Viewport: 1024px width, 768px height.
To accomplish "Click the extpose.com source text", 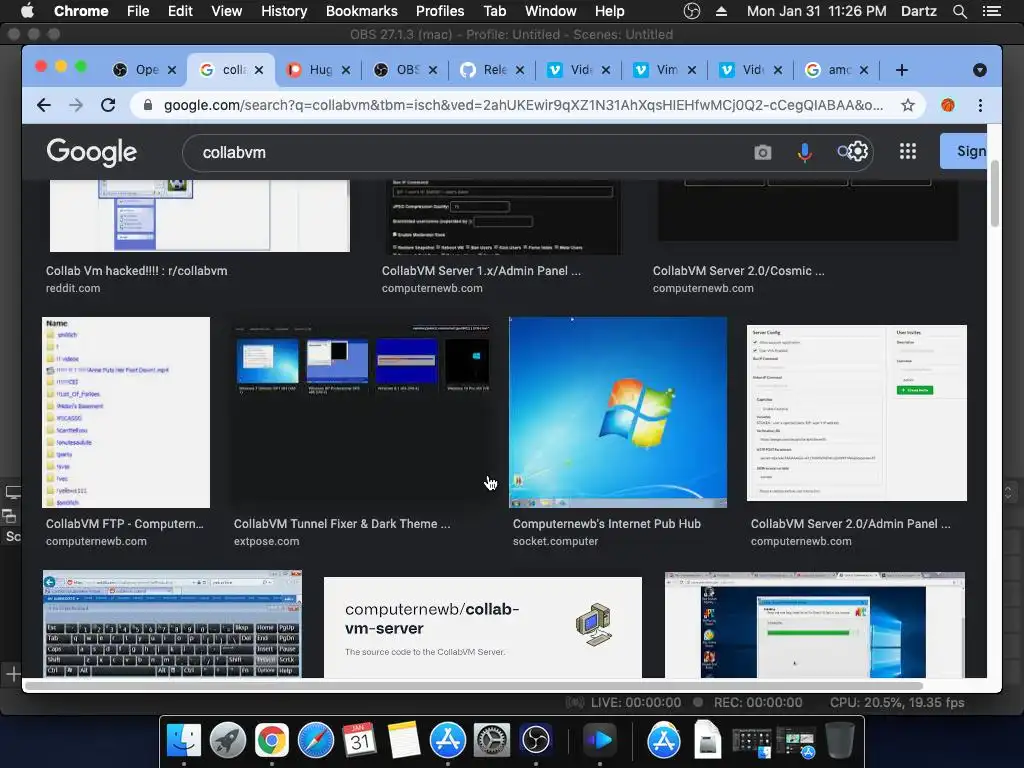I will click(x=266, y=541).
